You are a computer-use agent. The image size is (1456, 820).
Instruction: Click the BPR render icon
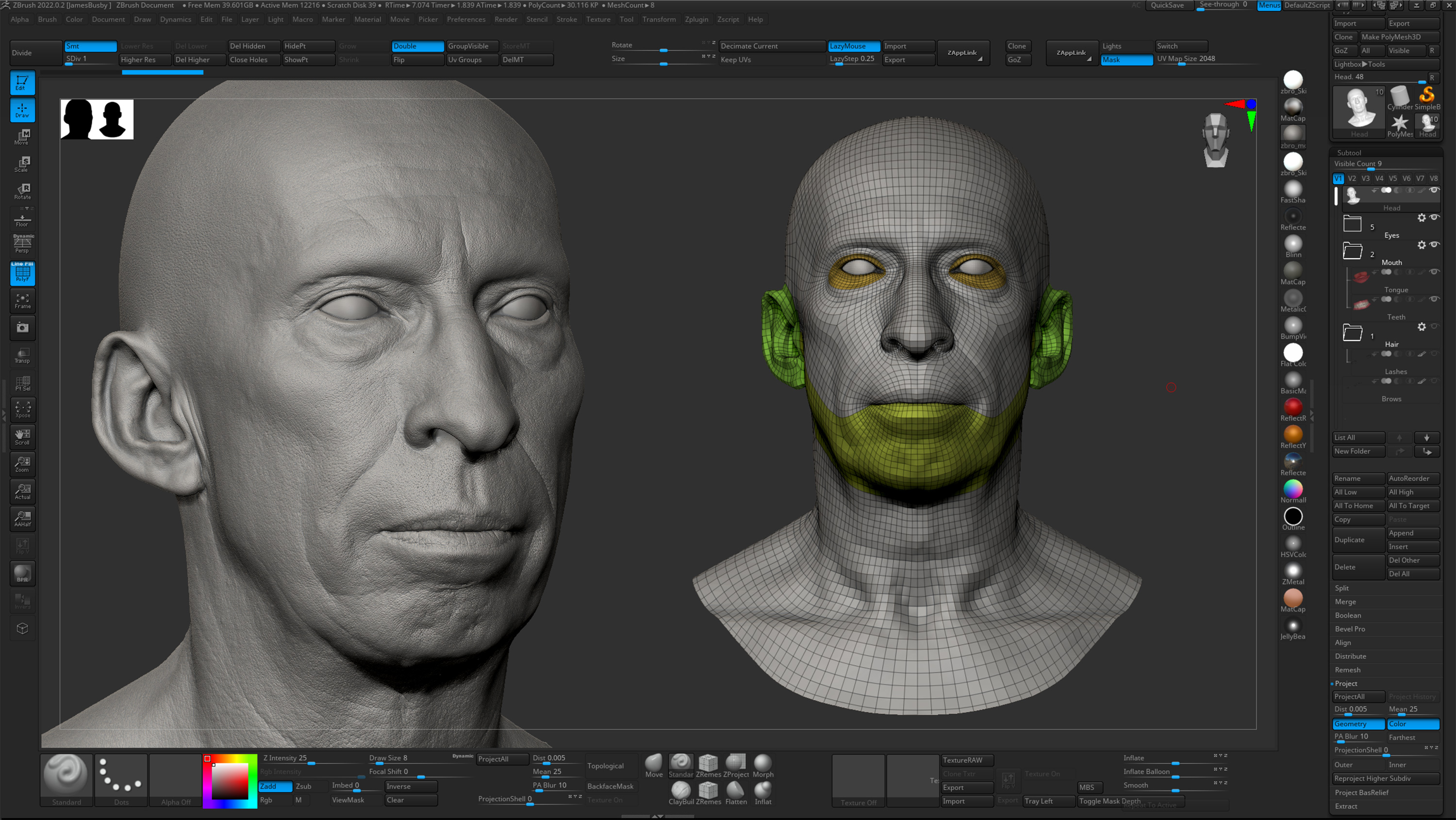22,574
